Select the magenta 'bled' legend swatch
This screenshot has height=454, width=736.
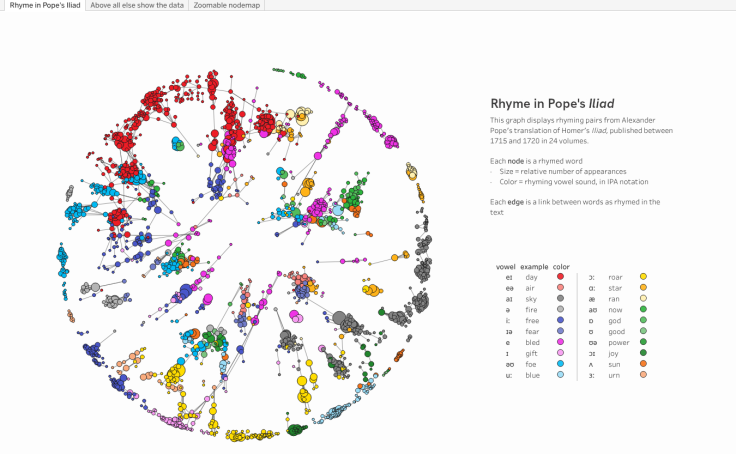(561, 342)
